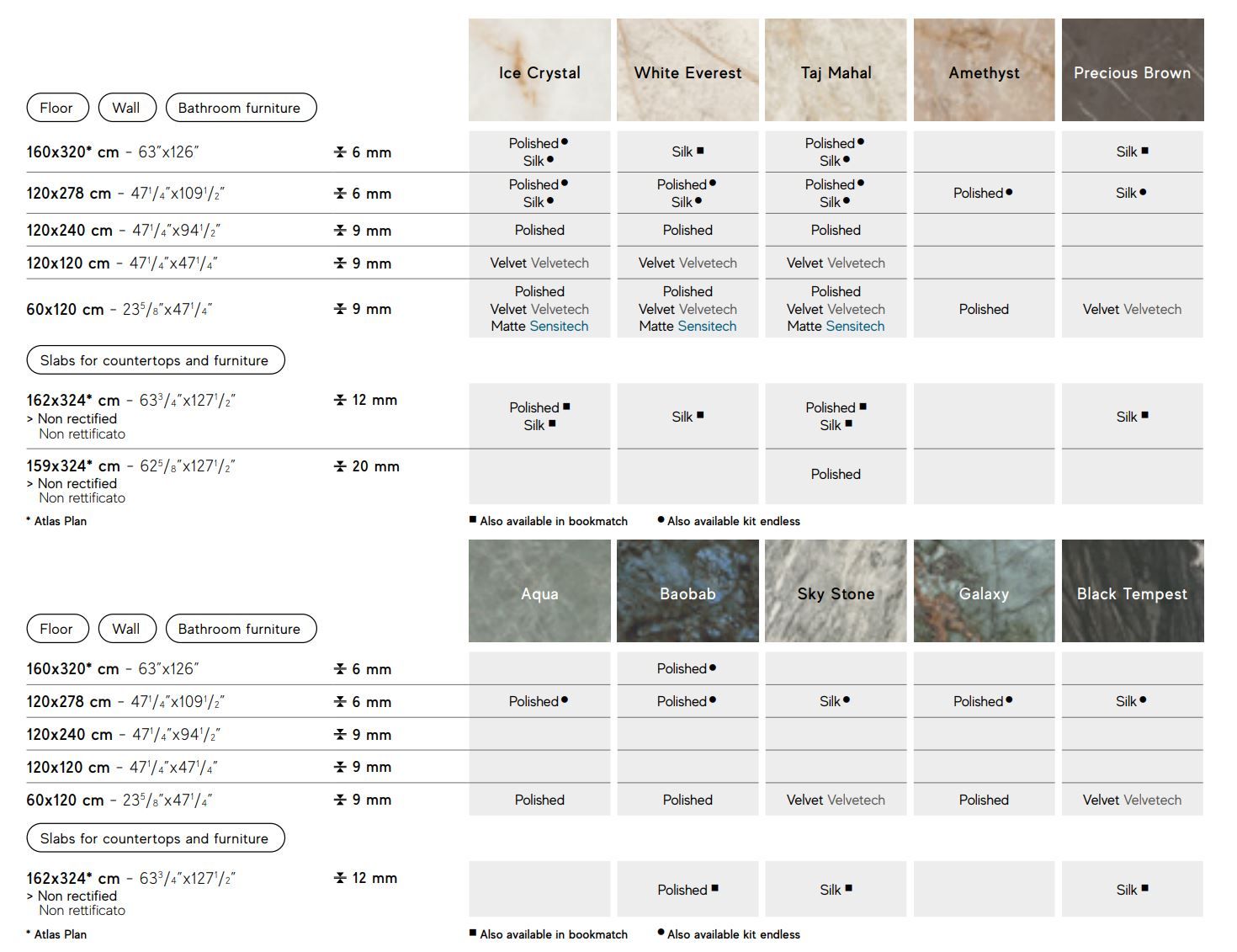
Task: Click kit endless dot beside Aqua Polished 120x278
Action: 565,700
